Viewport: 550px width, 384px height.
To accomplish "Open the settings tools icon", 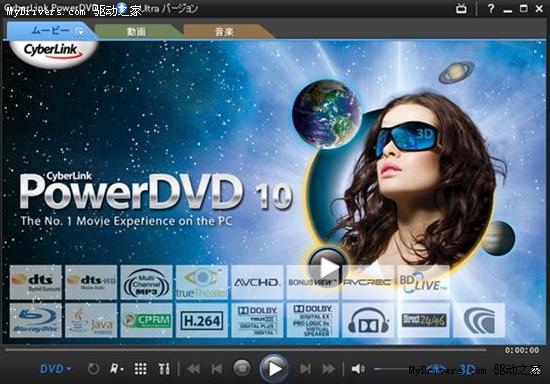I will tap(164, 369).
